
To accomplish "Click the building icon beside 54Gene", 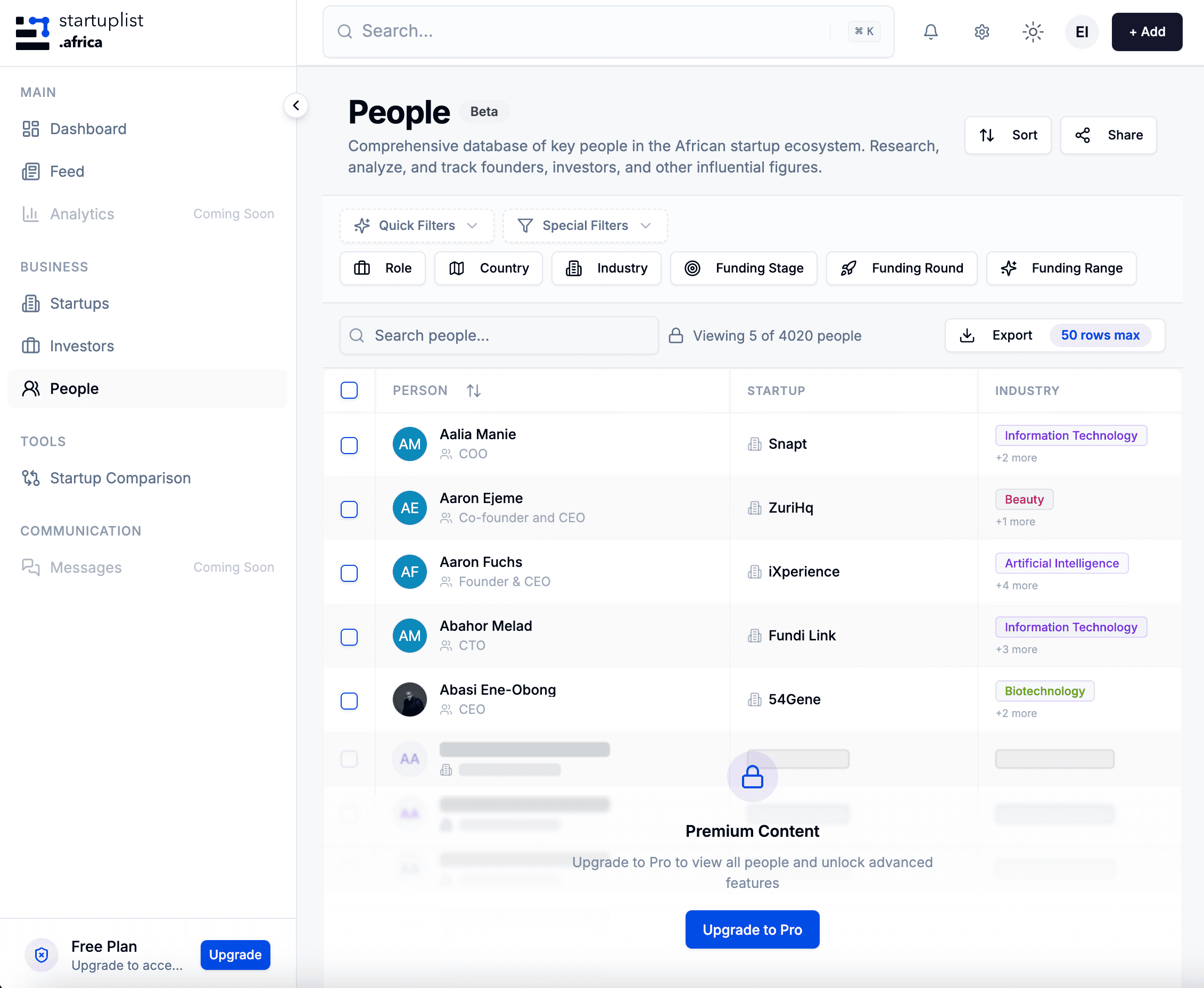I will click(754, 699).
